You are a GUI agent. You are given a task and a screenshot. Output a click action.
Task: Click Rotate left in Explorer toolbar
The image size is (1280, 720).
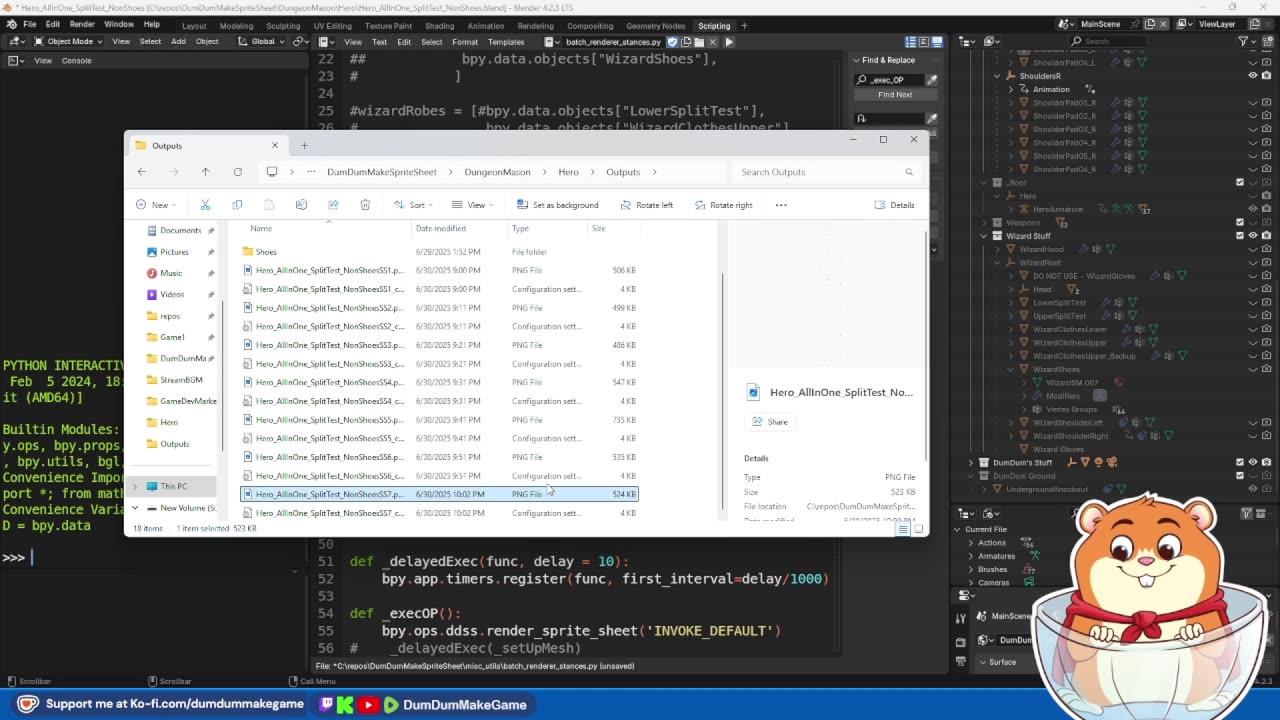[646, 205]
